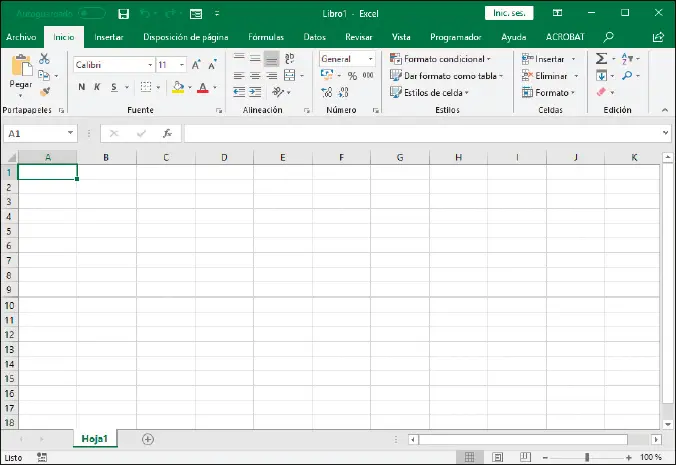Click the Cut scissors icon
Screen dimensions: 676x465
pyautogui.click(x=44, y=59)
